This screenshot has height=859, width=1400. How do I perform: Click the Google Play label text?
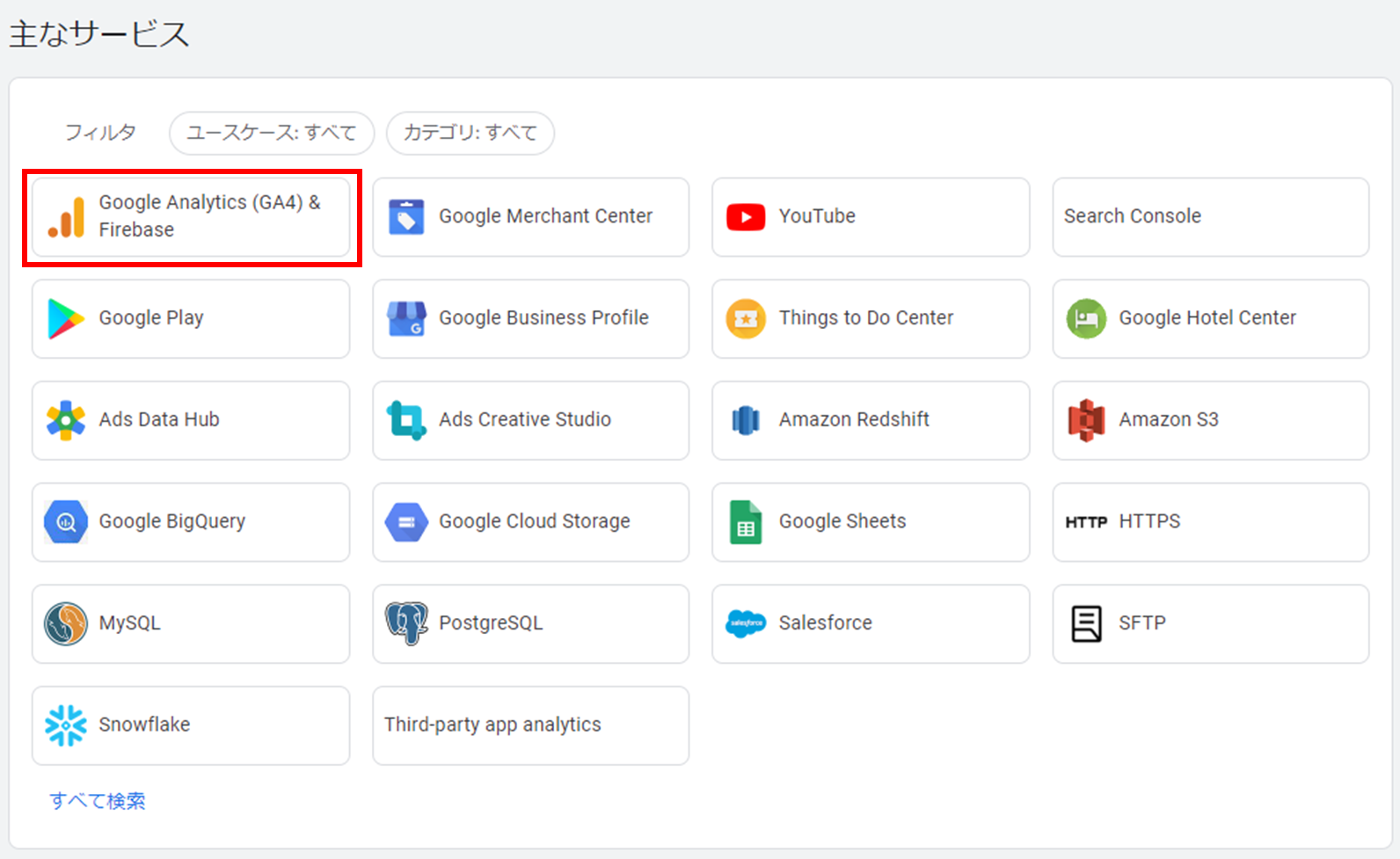tap(151, 318)
